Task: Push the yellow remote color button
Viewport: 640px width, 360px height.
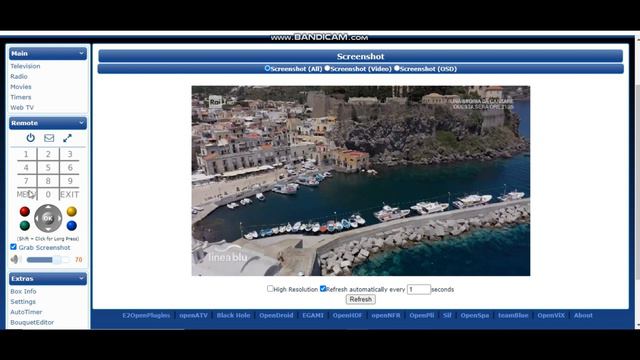Action: [72, 211]
